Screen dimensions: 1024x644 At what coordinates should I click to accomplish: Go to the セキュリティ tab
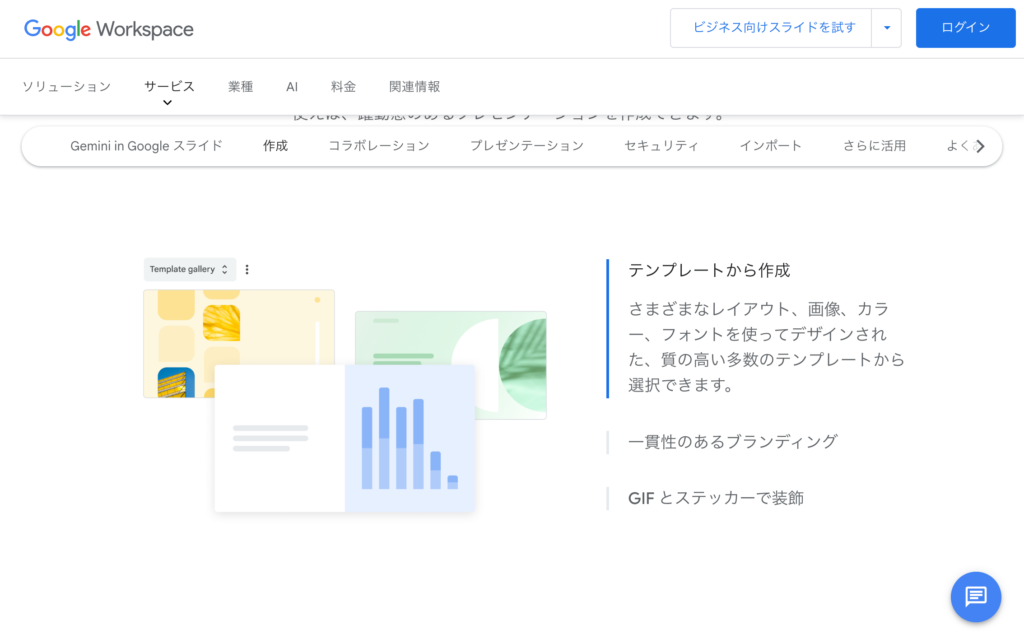pos(662,146)
